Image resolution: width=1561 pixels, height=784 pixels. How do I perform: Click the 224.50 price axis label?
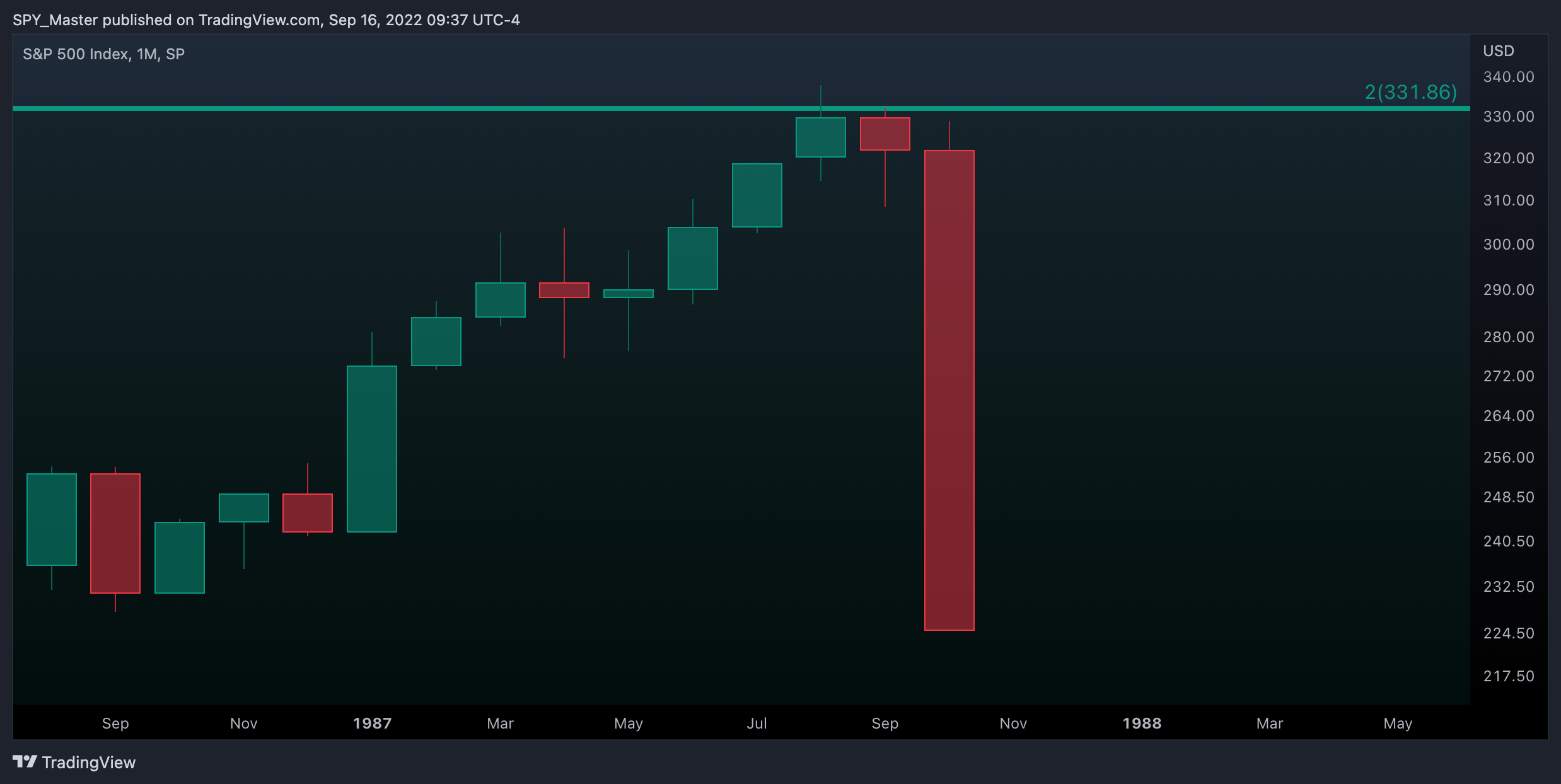pos(1509,633)
